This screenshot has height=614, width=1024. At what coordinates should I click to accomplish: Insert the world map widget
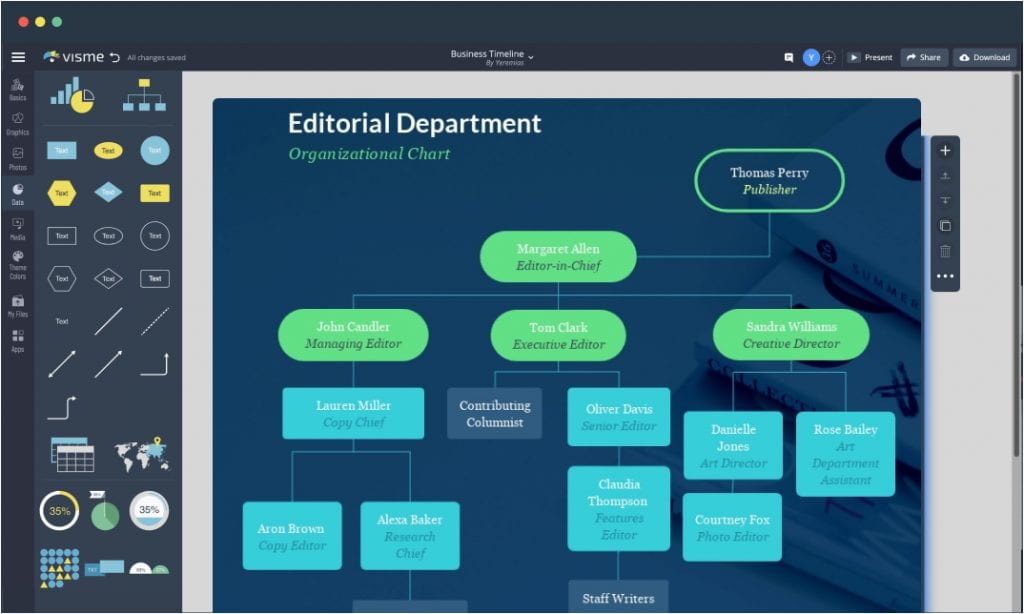point(142,455)
